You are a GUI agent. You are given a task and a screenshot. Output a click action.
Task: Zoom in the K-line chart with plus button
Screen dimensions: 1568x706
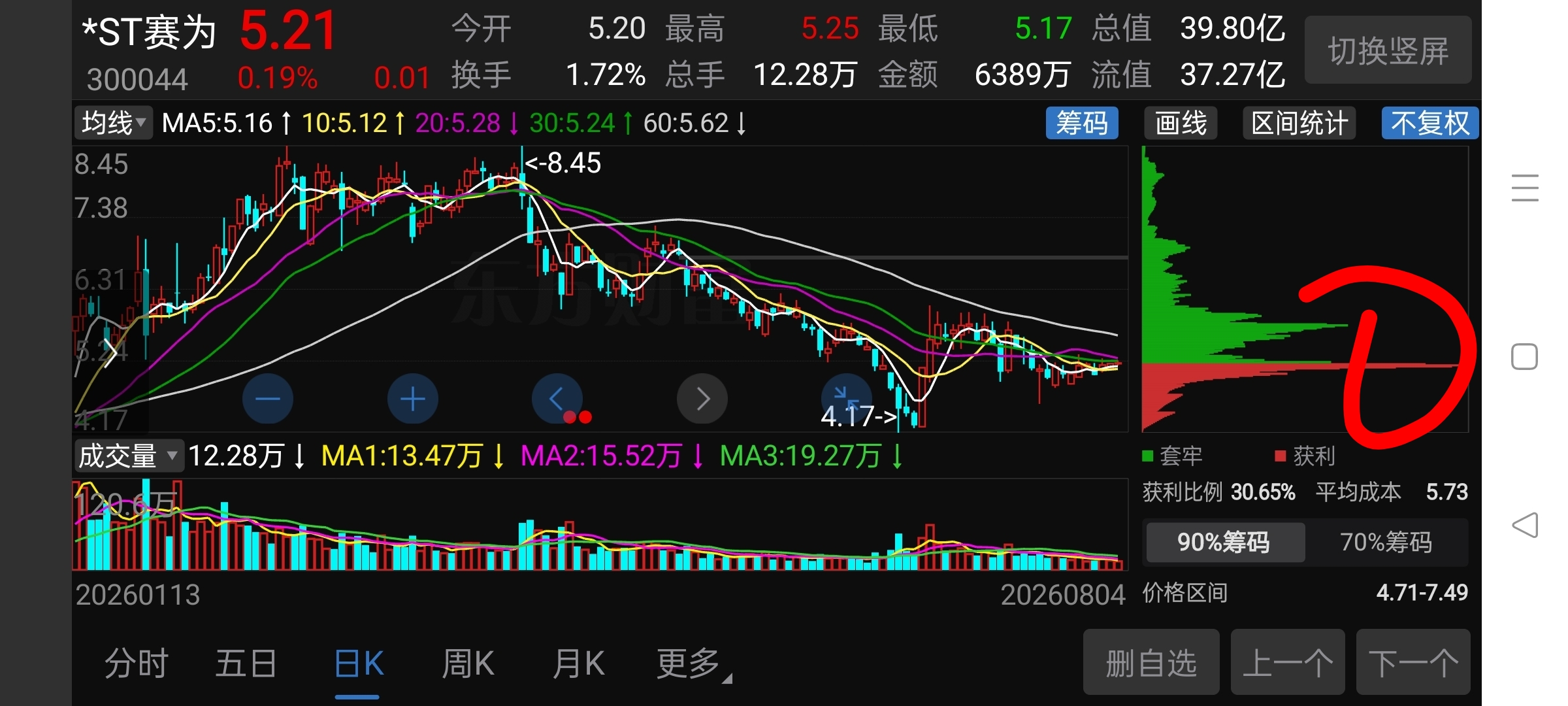coord(412,398)
